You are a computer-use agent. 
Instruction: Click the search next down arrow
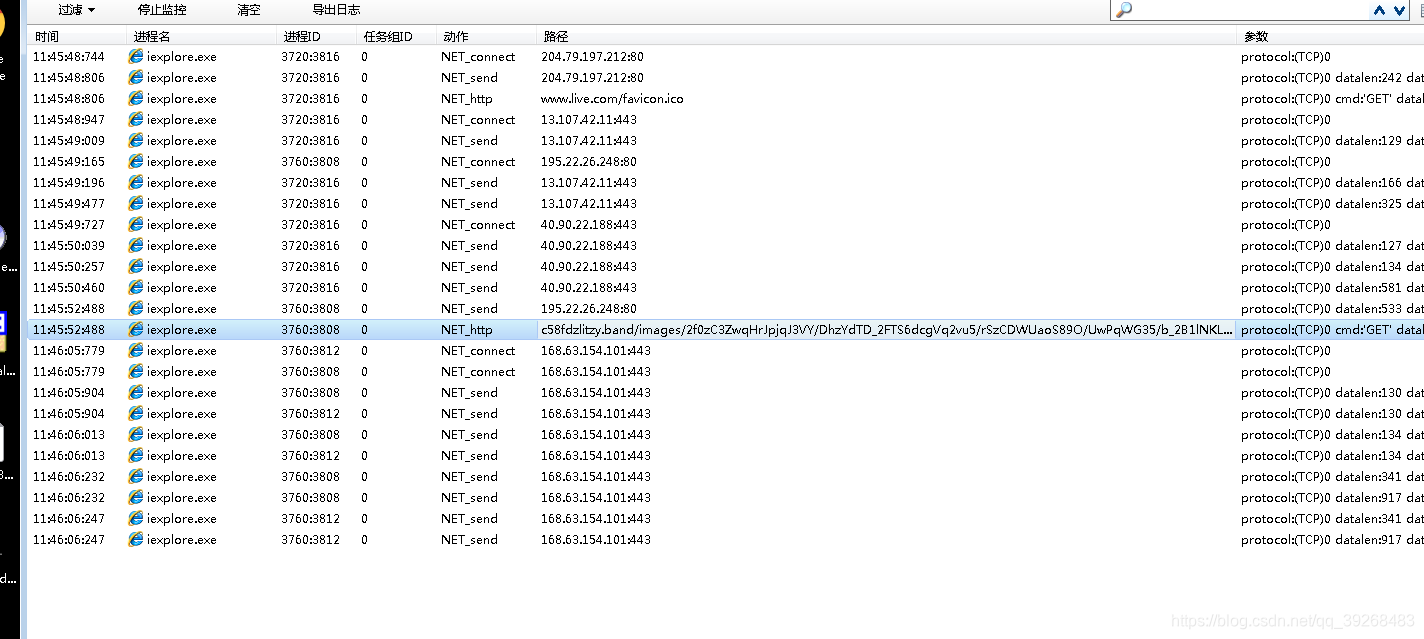1399,10
